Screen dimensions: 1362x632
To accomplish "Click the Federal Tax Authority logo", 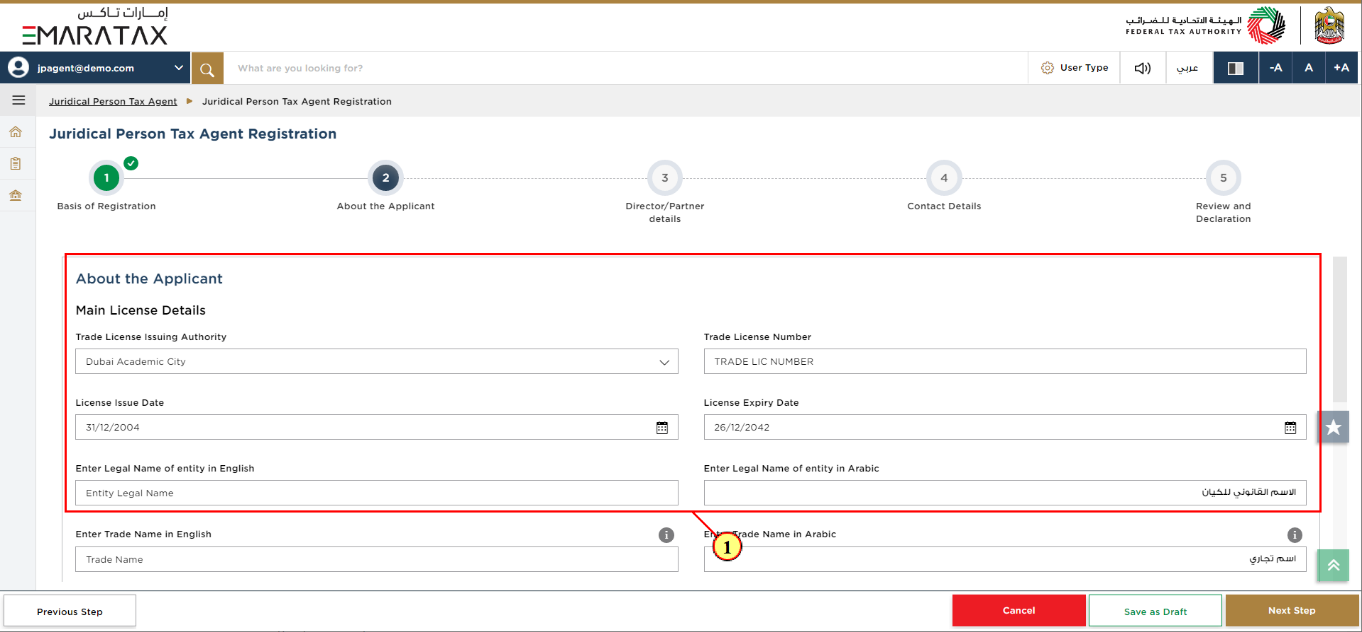I will 1204,26.
